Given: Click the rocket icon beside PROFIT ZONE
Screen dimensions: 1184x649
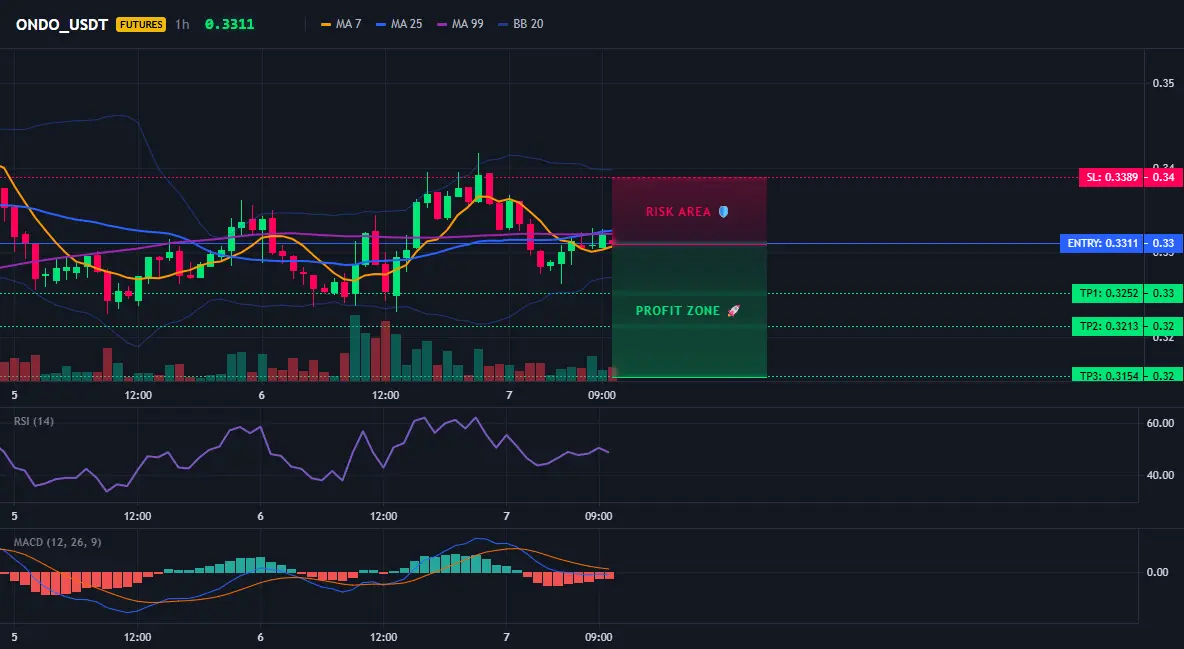Looking at the screenshot, I should click(x=733, y=311).
